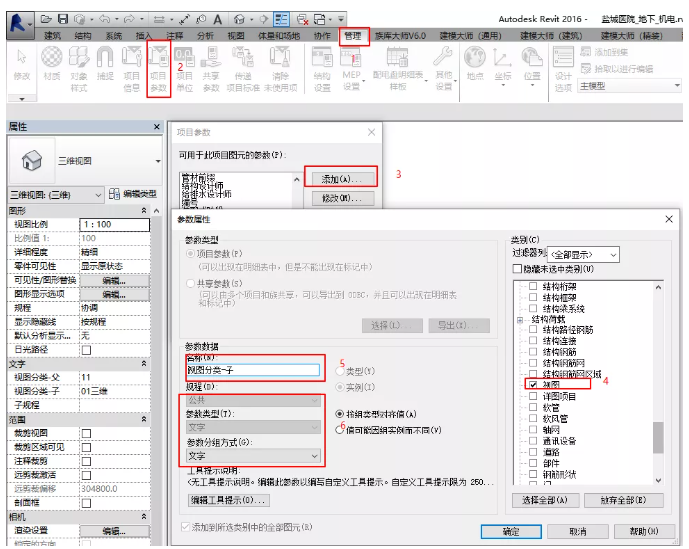Select the 按组类型对齐值 radio button
Viewport: 689px width, 549px height.
(339, 414)
